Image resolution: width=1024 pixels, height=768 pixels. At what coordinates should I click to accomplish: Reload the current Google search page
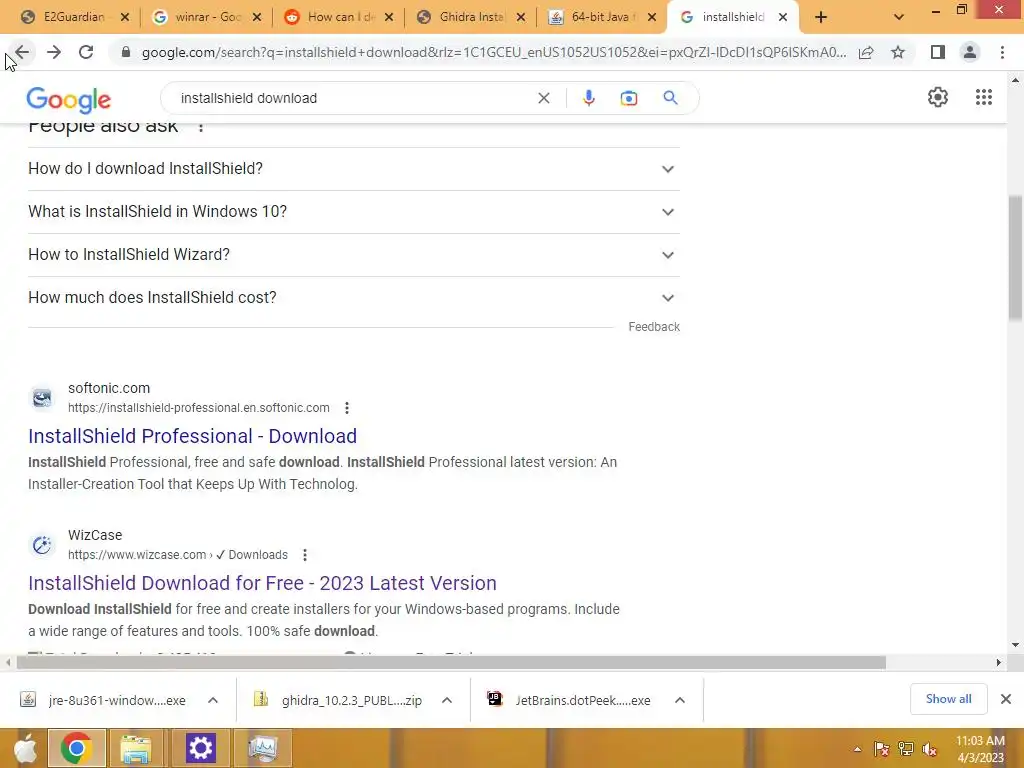coord(86,52)
